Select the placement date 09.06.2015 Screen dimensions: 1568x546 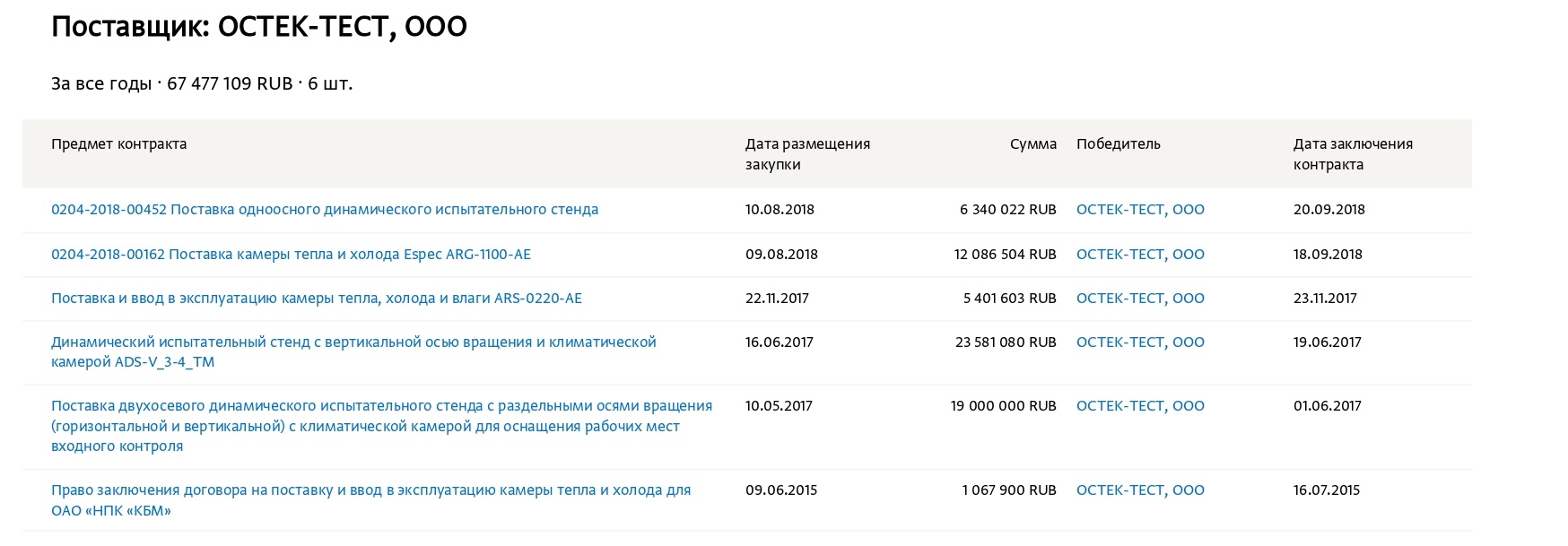(x=781, y=490)
